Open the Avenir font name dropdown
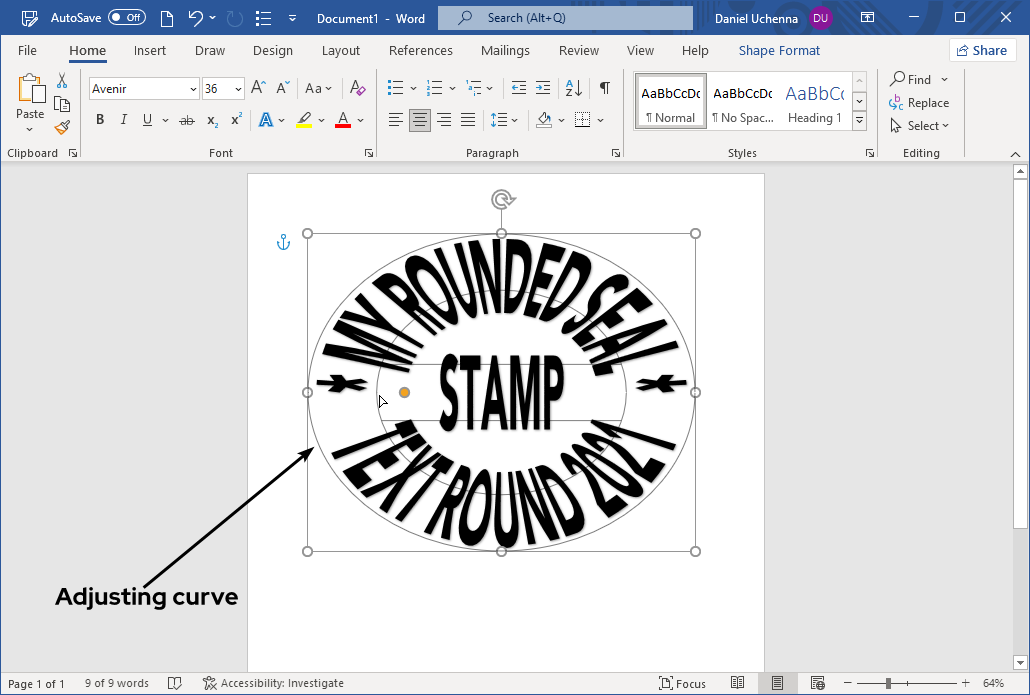The width and height of the screenshot is (1030, 695). [x=192, y=88]
